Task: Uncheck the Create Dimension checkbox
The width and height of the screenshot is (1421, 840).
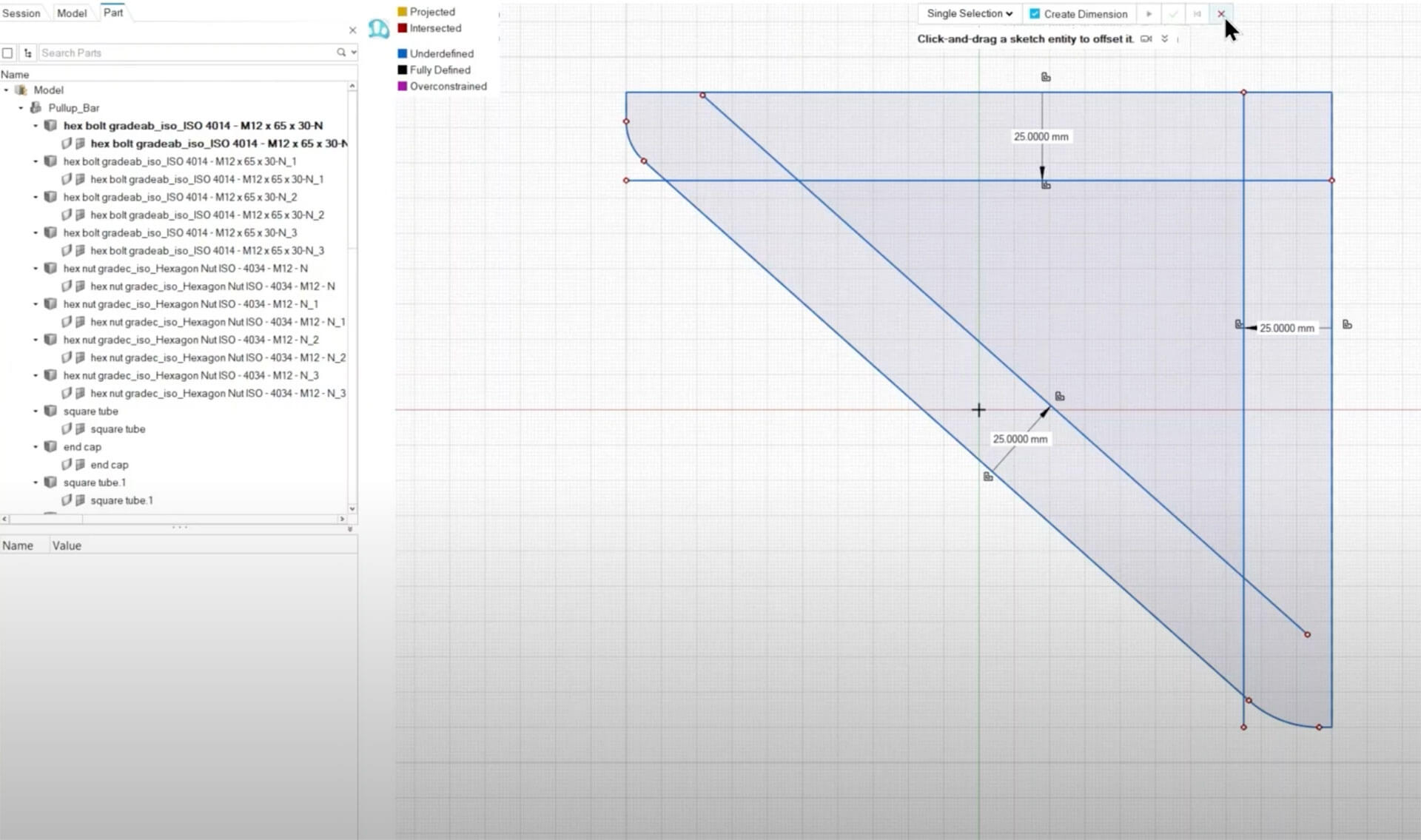Action: click(1035, 14)
